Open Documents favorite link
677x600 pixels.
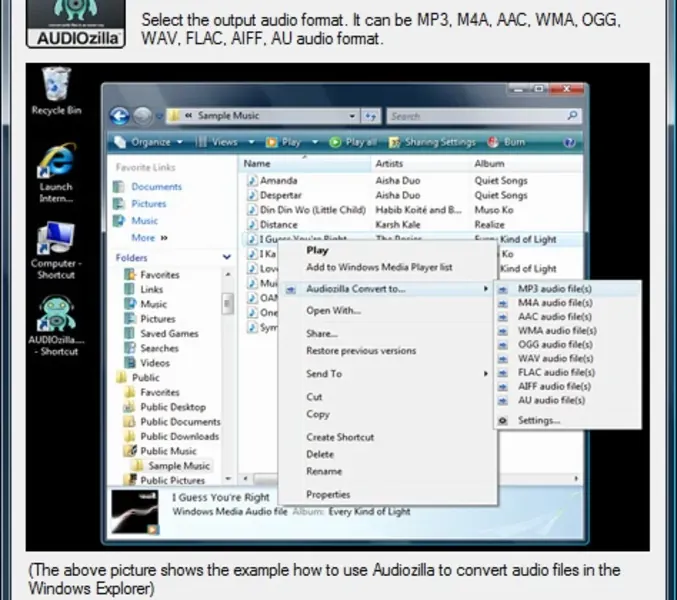pos(147,186)
